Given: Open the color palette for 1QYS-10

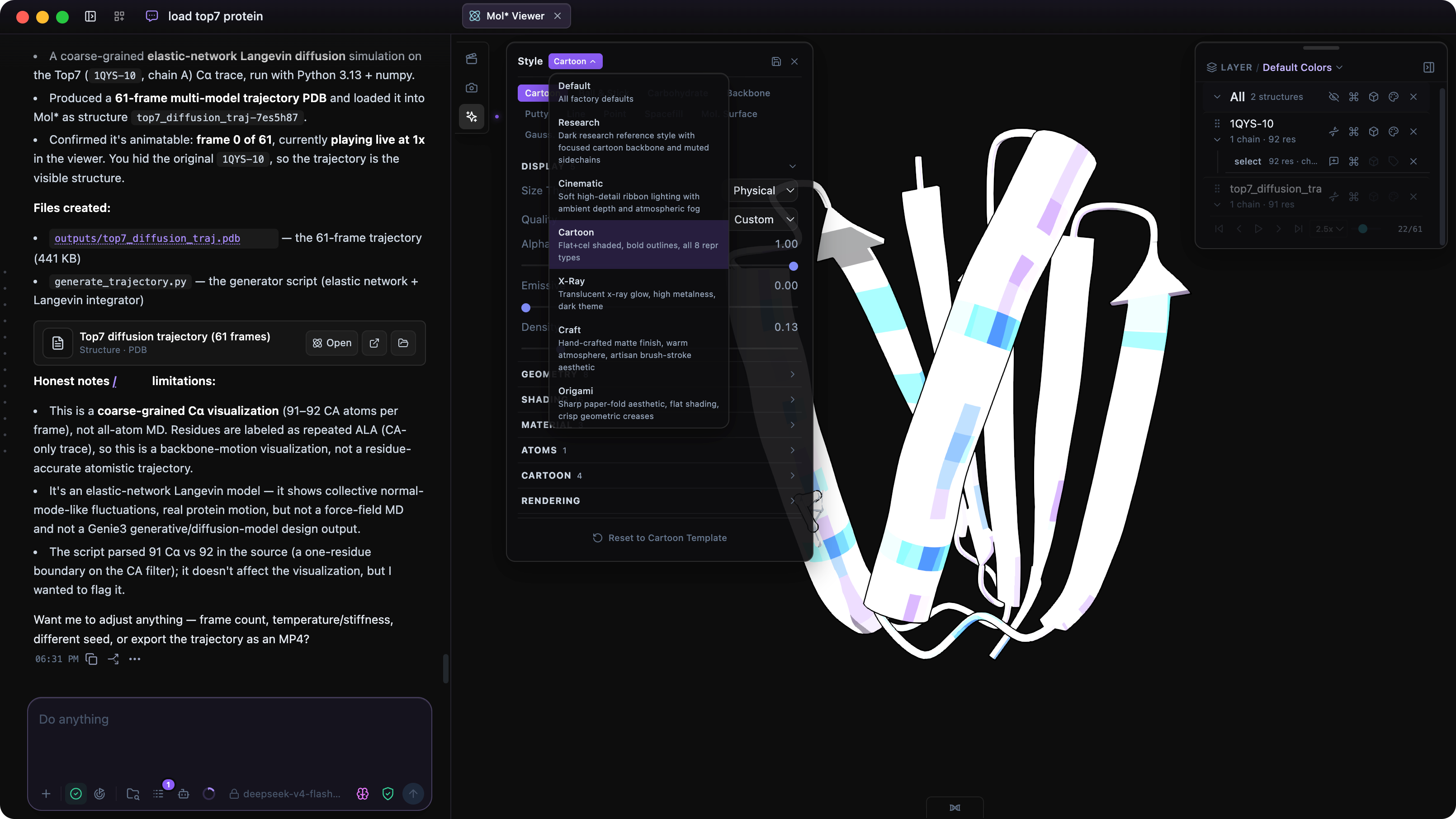Looking at the screenshot, I should pos(1393,132).
